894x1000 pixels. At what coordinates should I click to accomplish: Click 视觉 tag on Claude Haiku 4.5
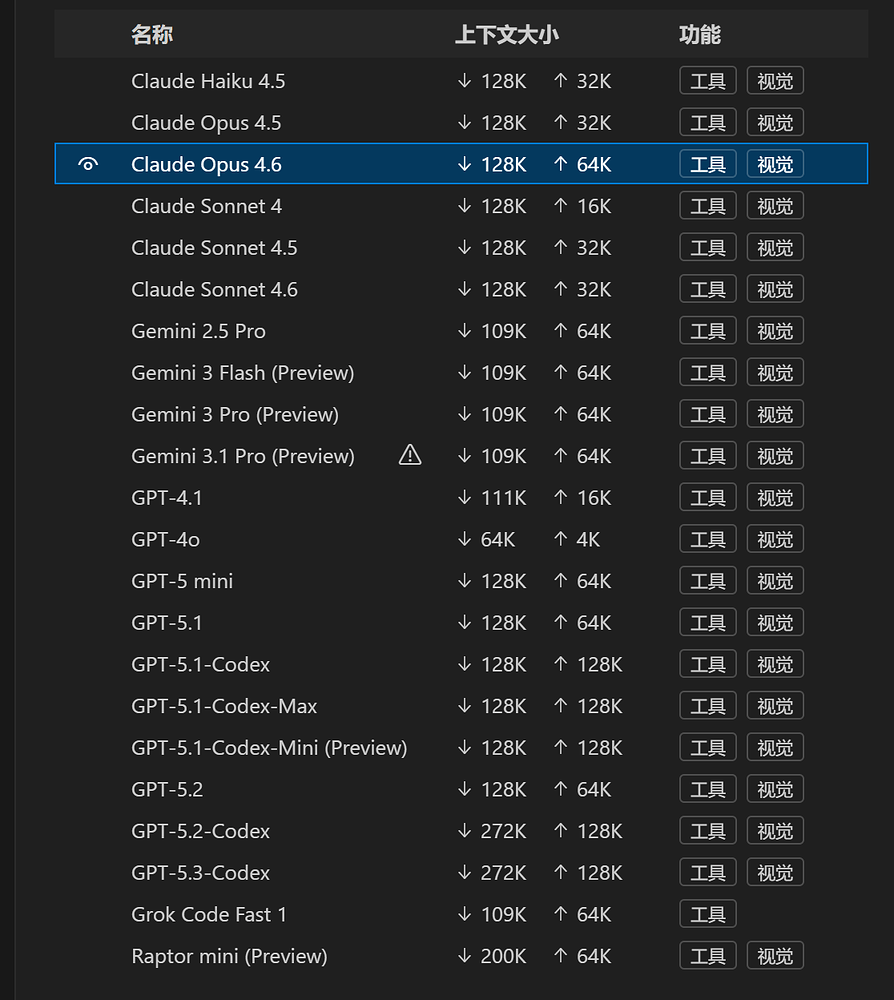click(775, 81)
